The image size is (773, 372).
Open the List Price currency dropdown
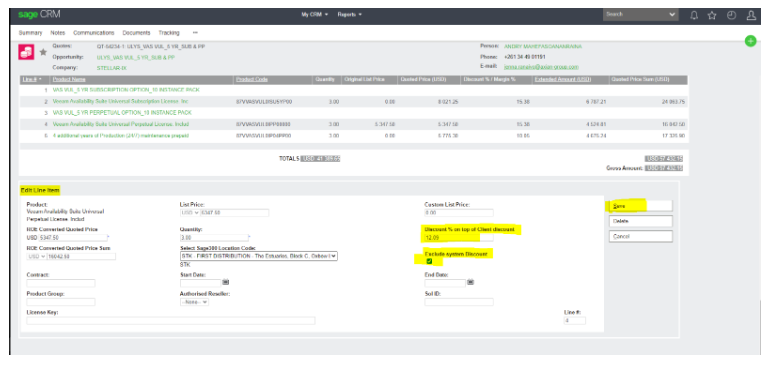tap(190, 213)
